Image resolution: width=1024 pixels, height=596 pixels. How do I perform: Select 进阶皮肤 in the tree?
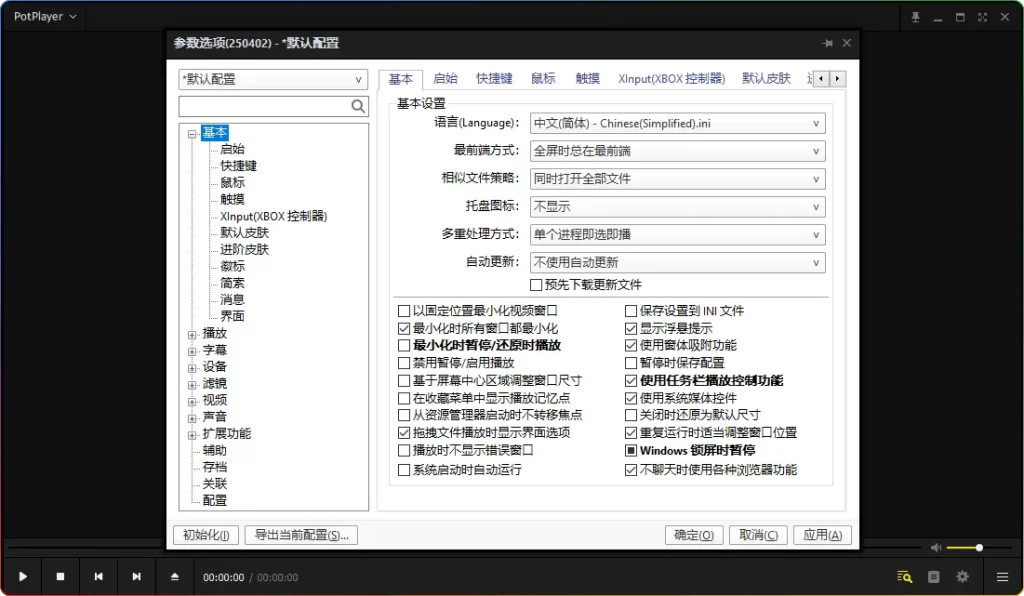(244, 249)
